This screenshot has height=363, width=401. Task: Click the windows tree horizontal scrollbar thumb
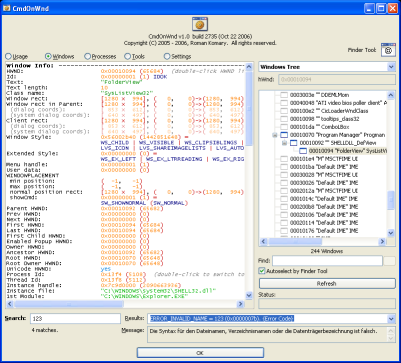[295, 241]
